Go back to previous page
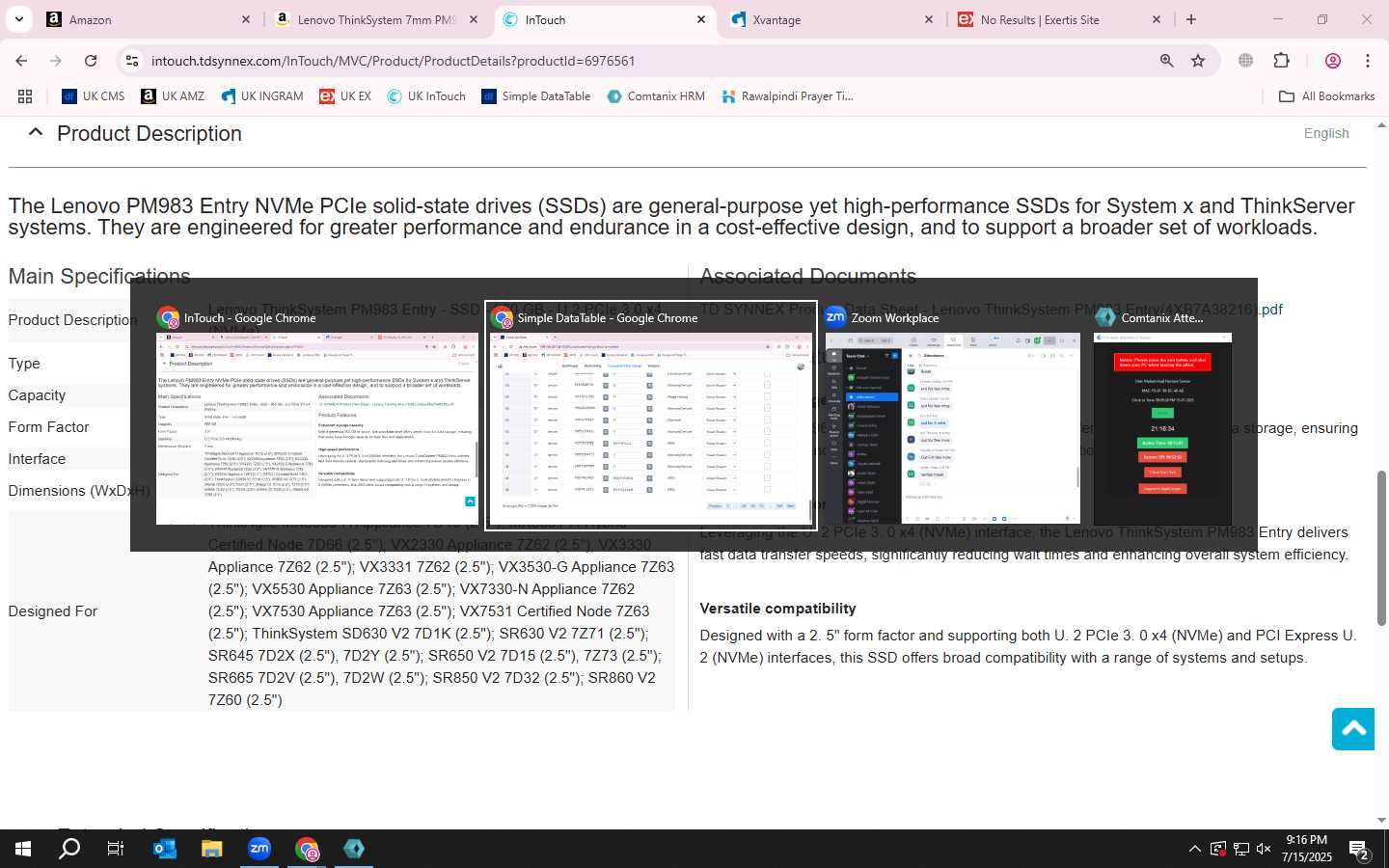This screenshot has width=1389, height=868. point(21,61)
